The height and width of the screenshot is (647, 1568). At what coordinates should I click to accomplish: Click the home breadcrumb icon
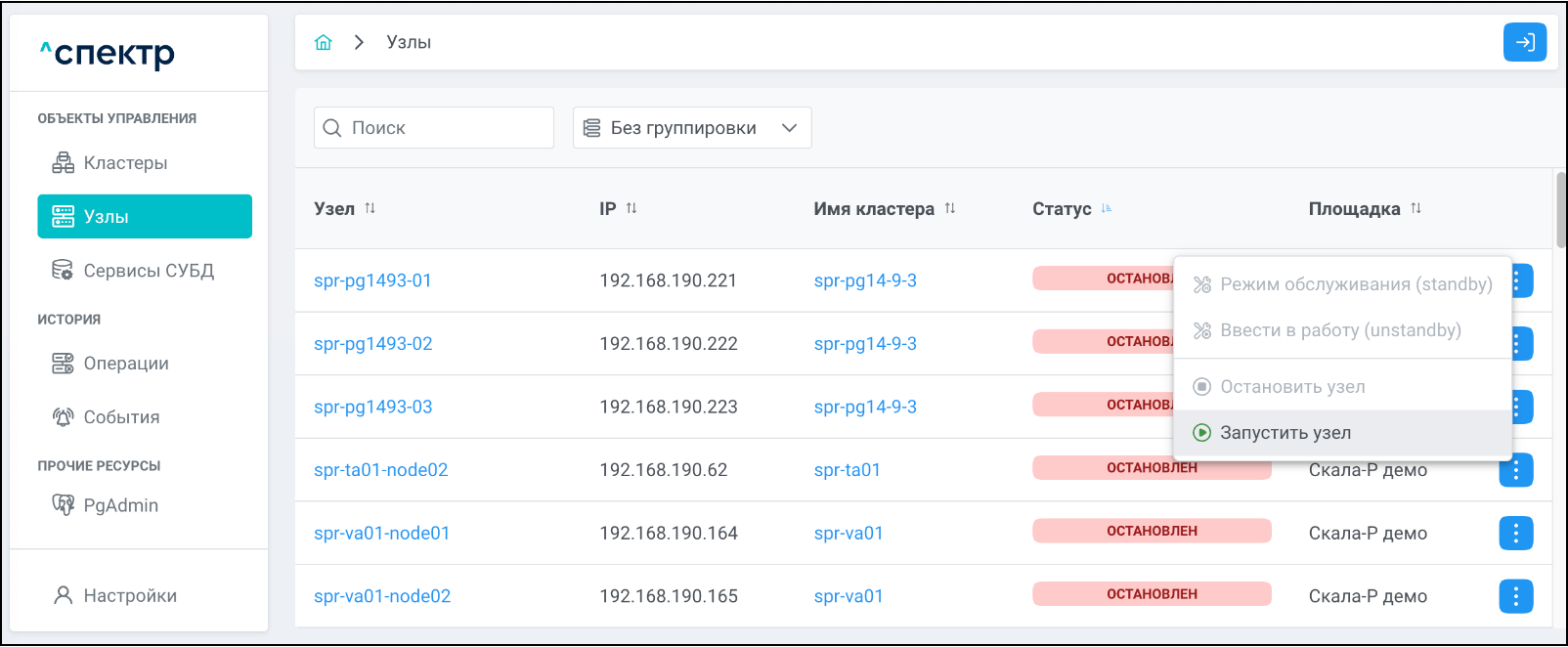click(x=324, y=42)
